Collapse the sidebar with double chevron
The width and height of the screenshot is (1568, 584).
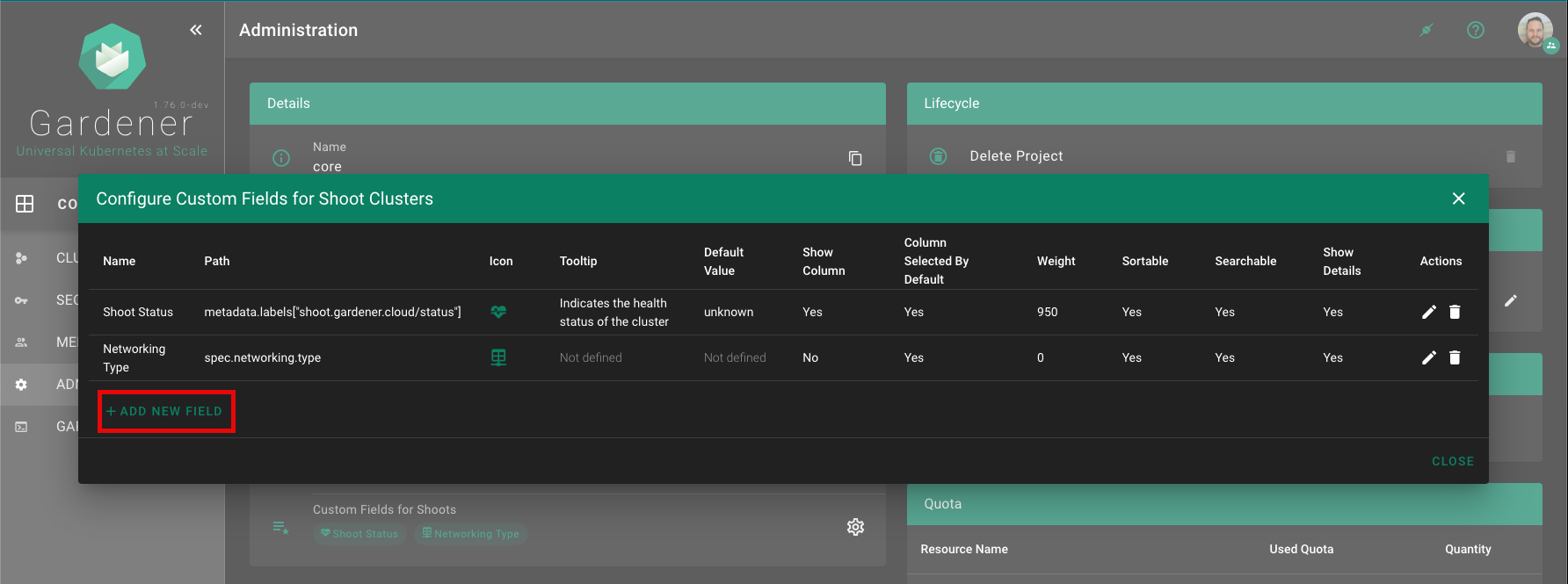[x=196, y=30]
